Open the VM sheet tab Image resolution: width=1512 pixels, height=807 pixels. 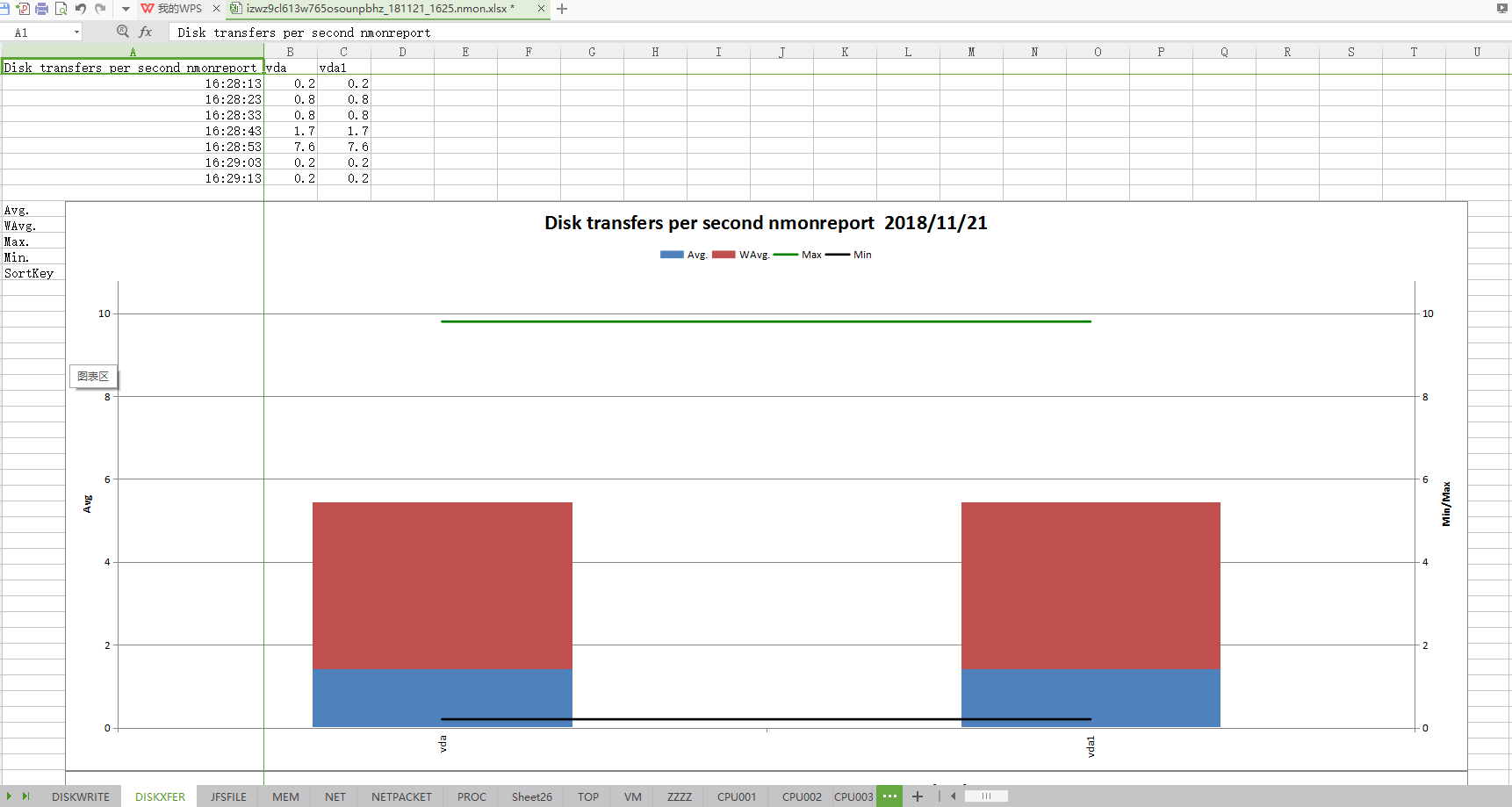(x=633, y=796)
